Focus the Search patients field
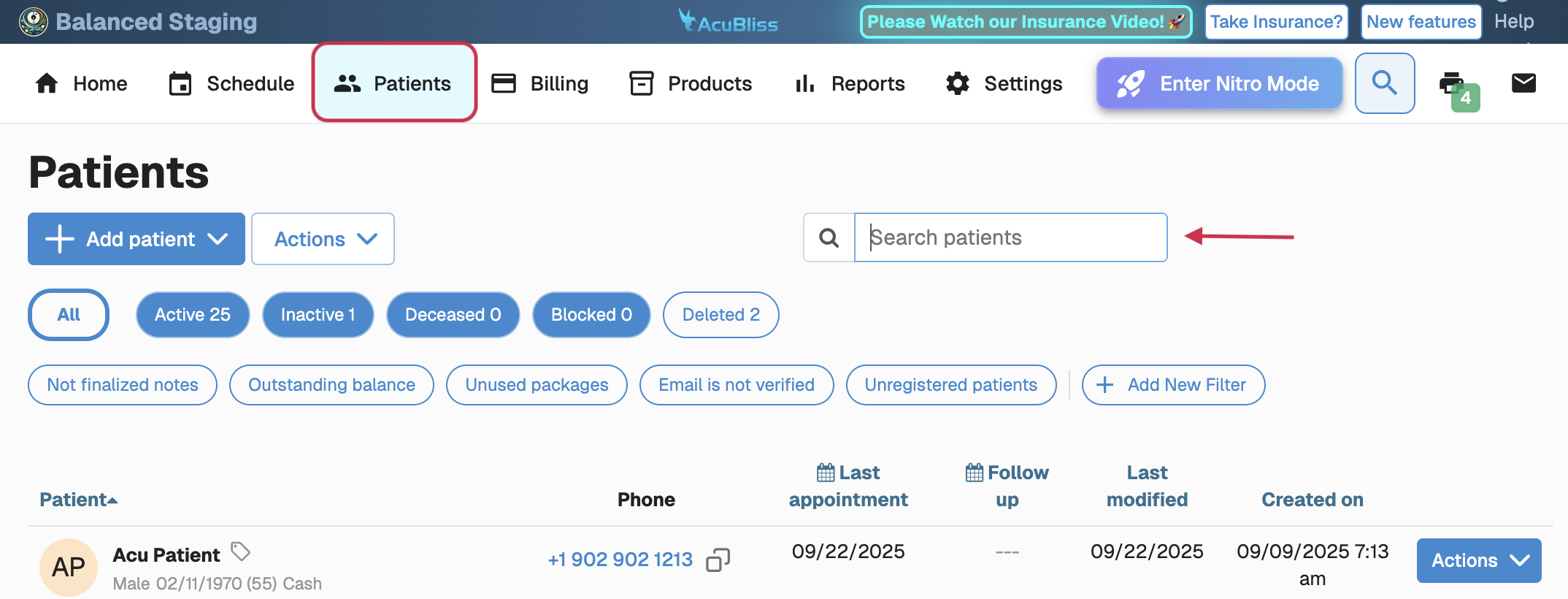The width and height of the screenshot is (1568, 599). click(1010, 237)
